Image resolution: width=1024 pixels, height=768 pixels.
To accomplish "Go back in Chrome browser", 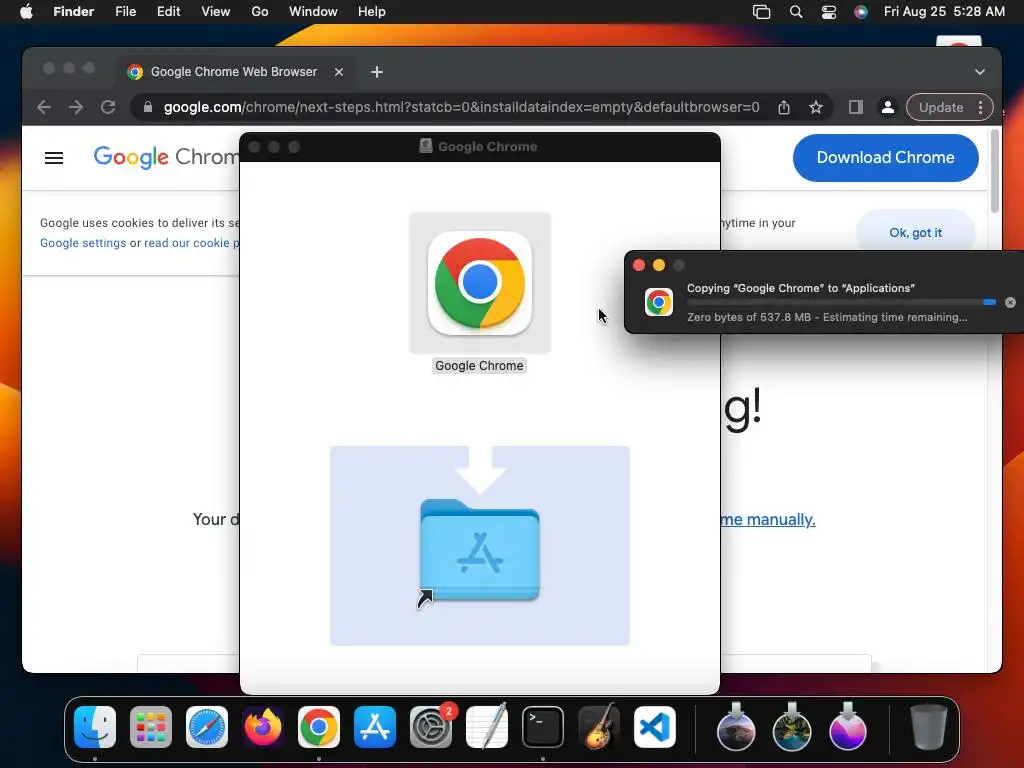I will [x=44, y=107].
